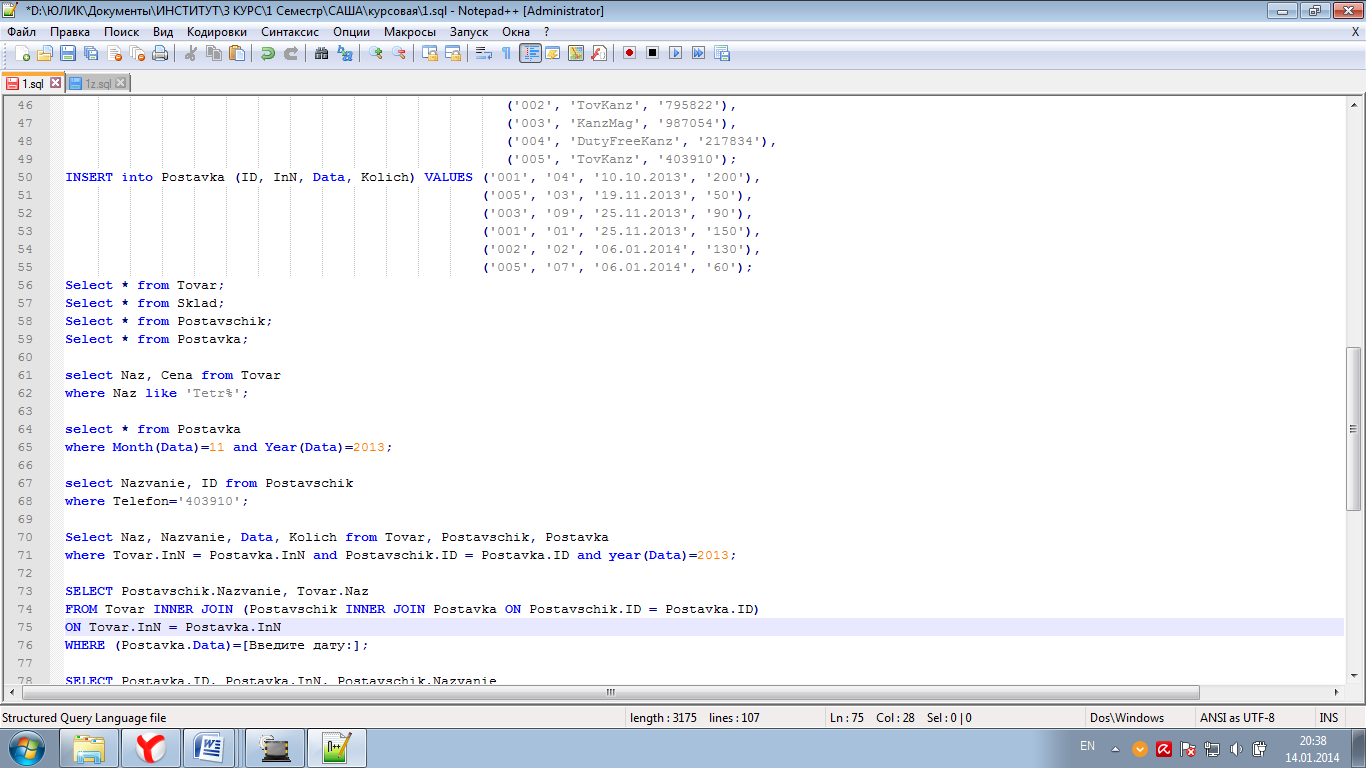The image size is (1366, 768).
Task: Undo the last edit with the green arrow
Action: 267,53
